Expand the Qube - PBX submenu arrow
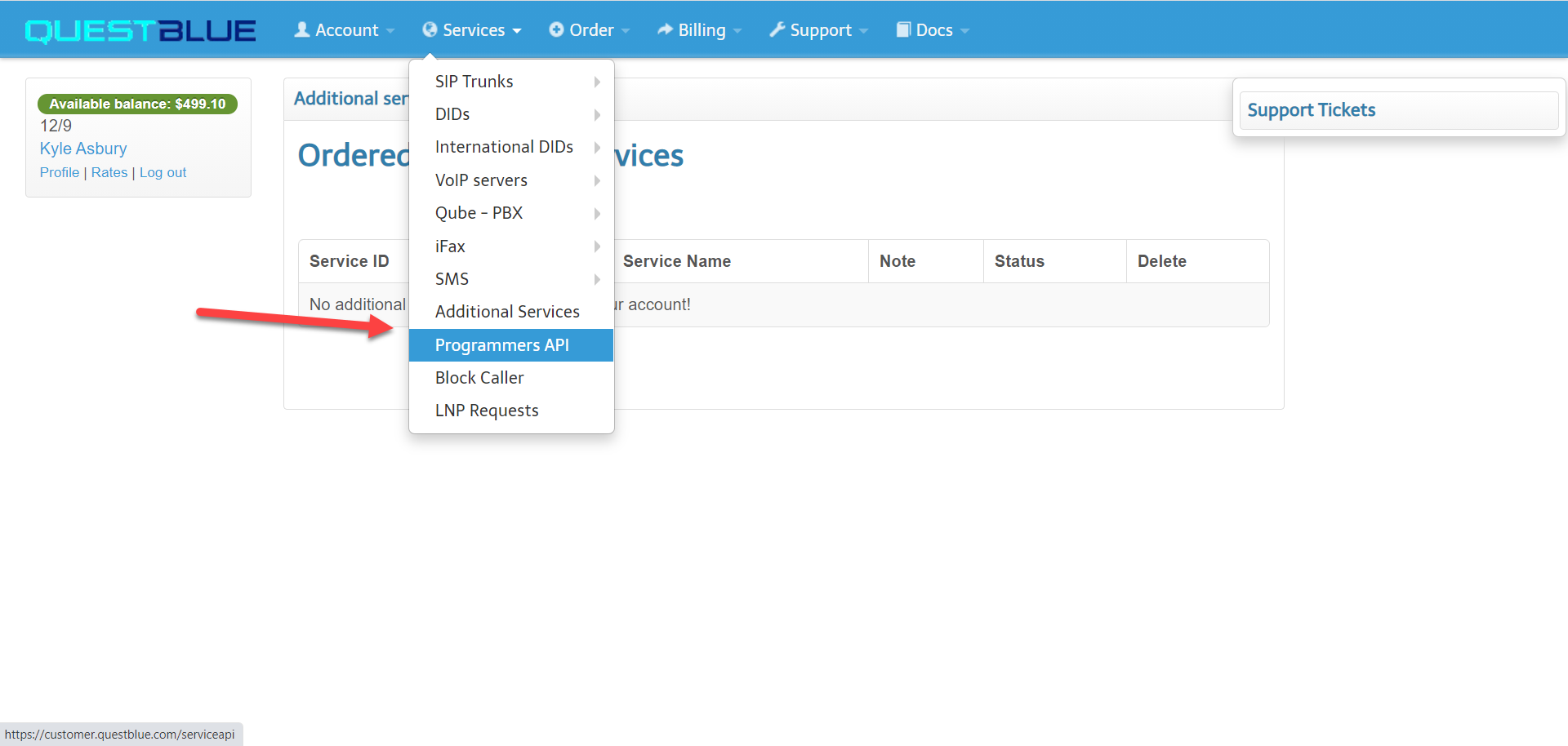 597,213
